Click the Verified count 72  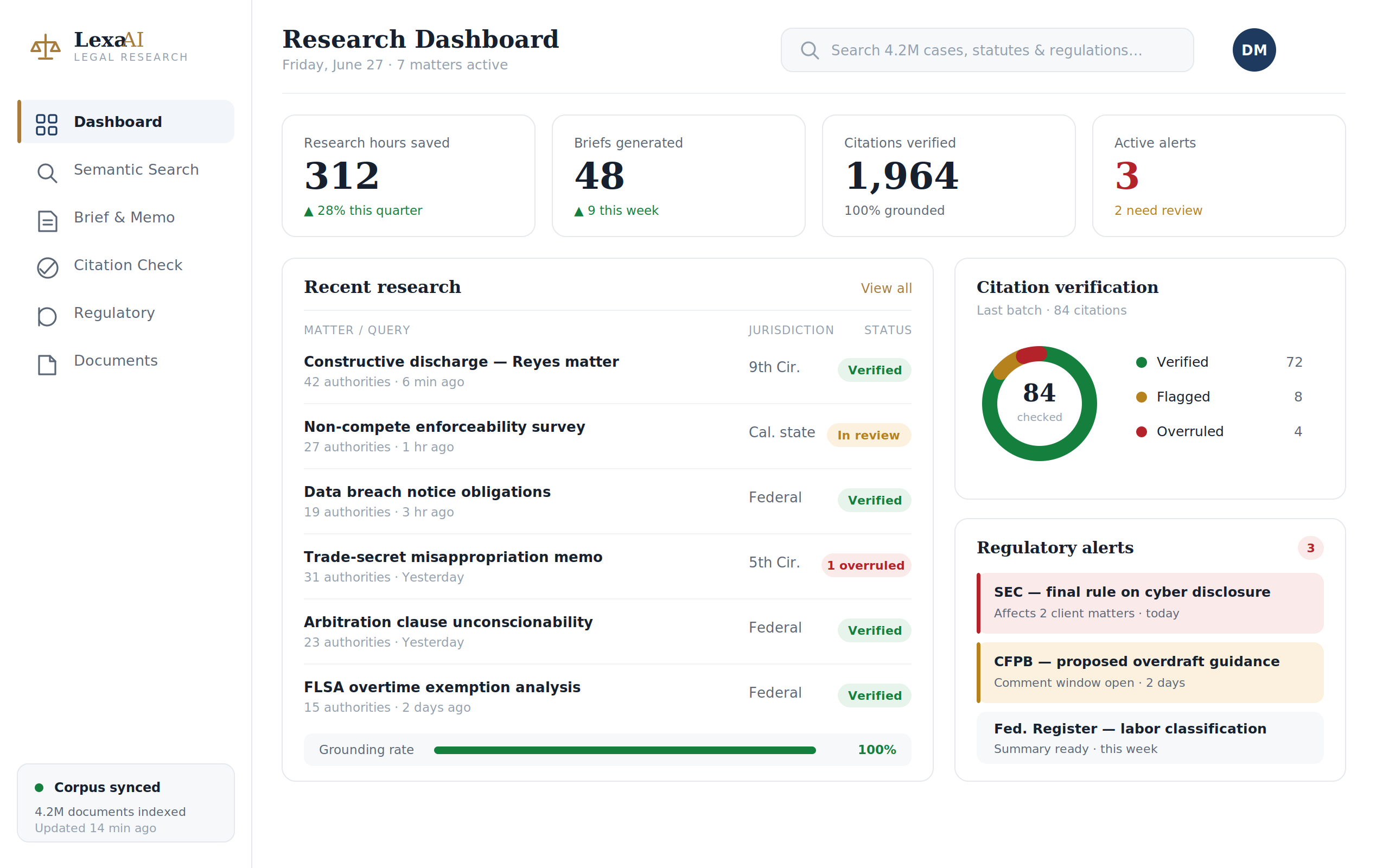tap(1294, 362)
